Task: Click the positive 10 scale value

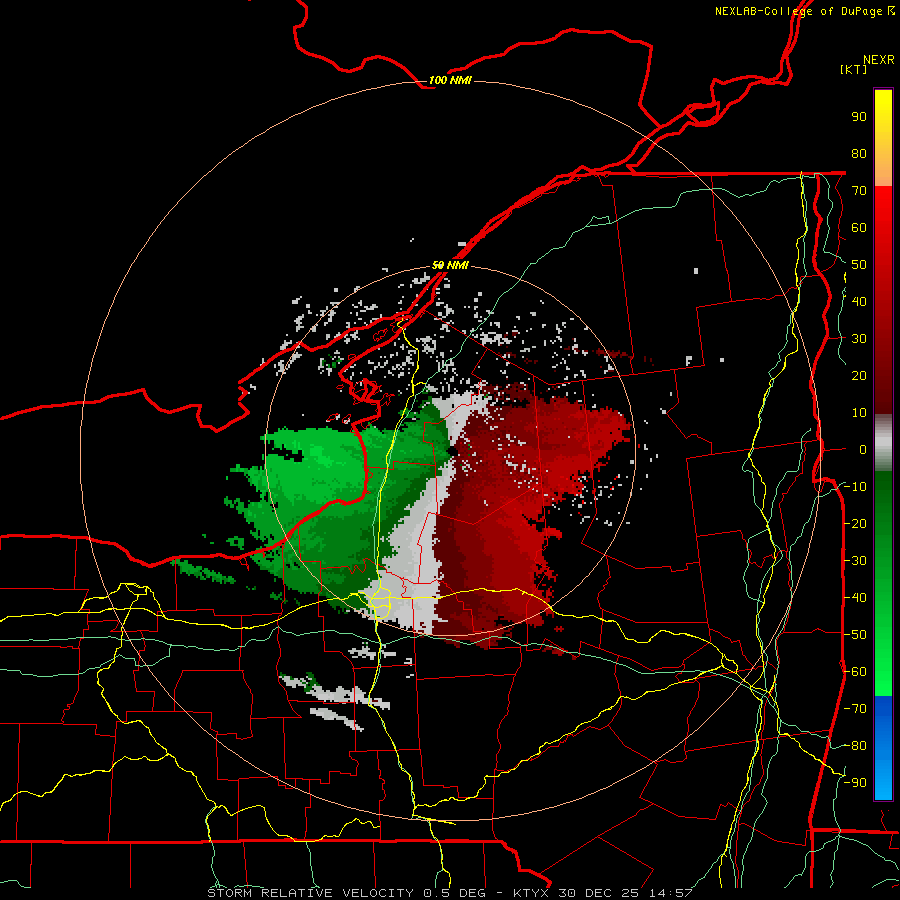Action: [859, 413]
